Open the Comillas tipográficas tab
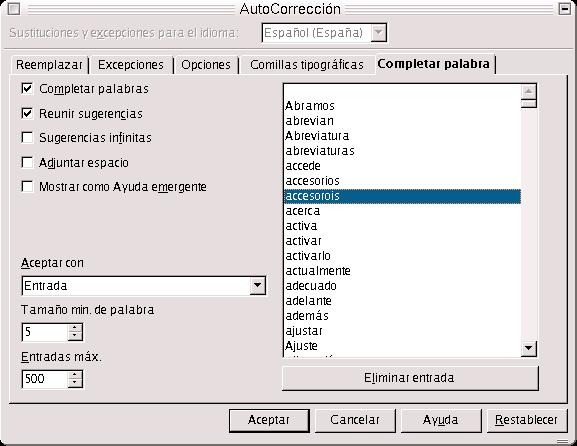The height and width of the screenshot is (446, 577). 307,65
